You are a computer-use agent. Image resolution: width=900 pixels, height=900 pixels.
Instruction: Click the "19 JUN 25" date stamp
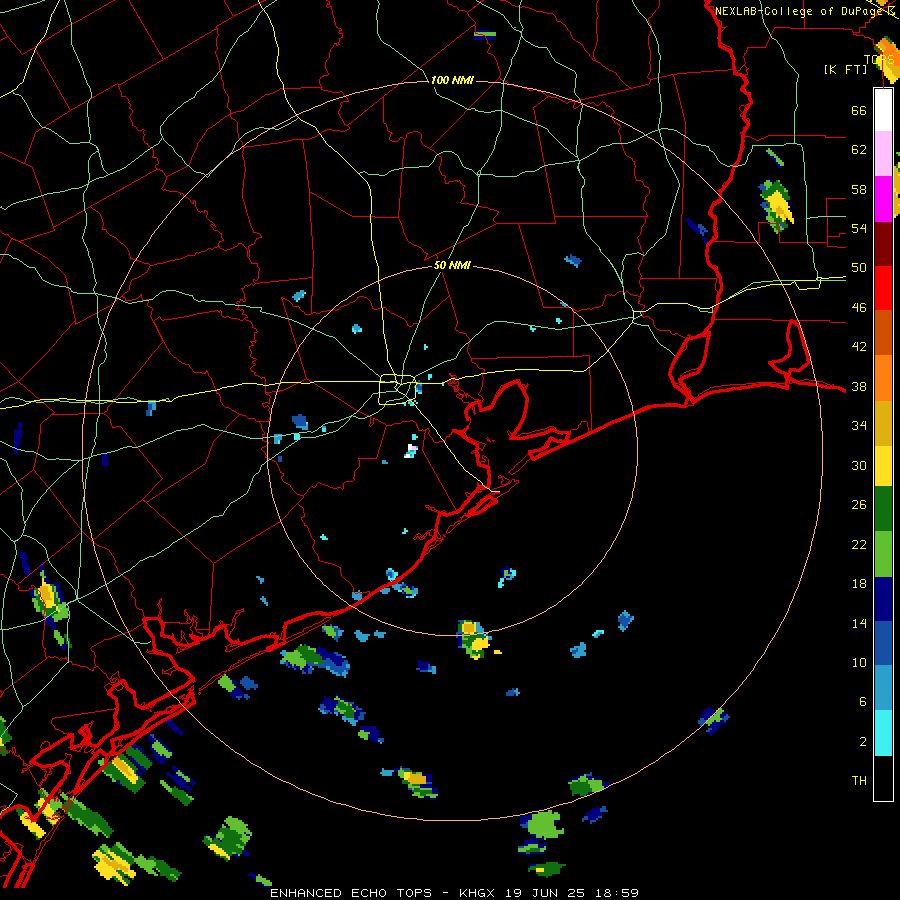(546, 893)
